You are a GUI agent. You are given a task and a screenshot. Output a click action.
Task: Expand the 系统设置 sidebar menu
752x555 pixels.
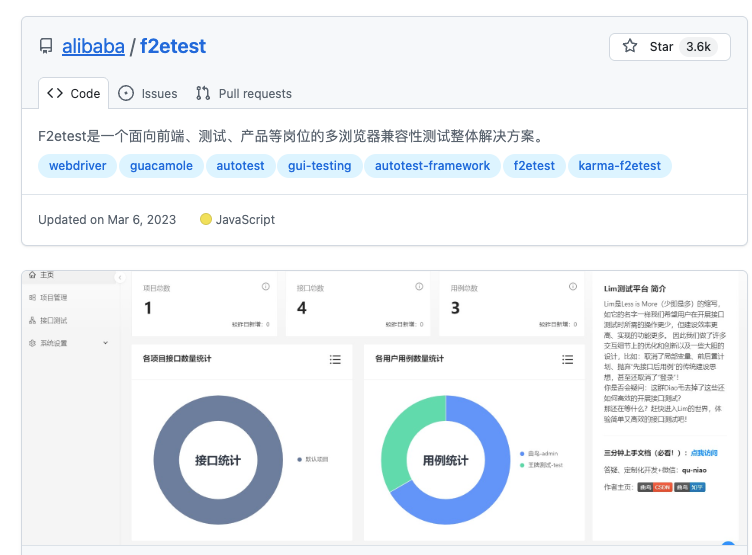click(x=70, y=343)
